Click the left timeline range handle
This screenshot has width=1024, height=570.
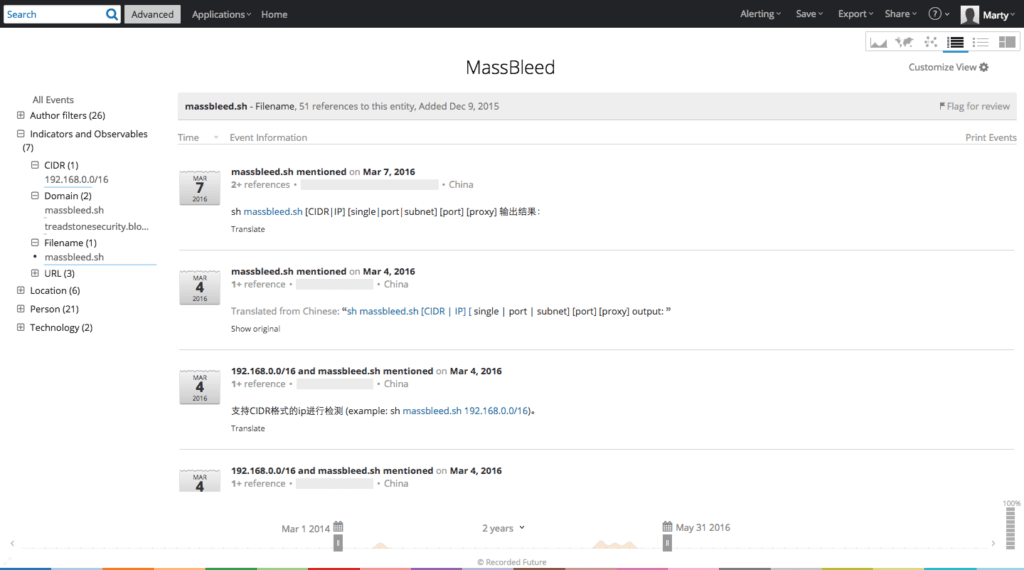point(338,543)
